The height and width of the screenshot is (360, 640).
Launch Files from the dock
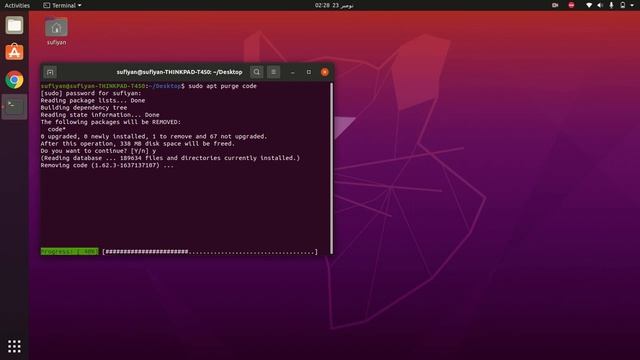coord(14,25)
